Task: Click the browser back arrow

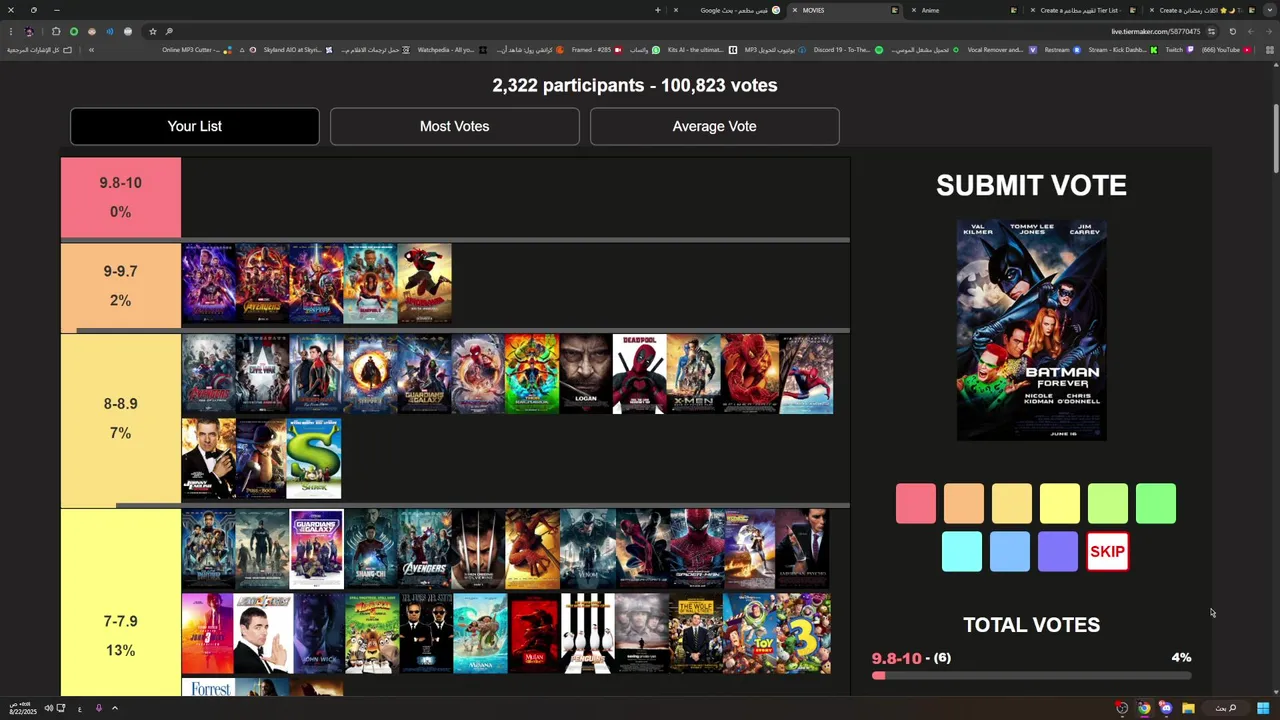Action: [1268, 31]
